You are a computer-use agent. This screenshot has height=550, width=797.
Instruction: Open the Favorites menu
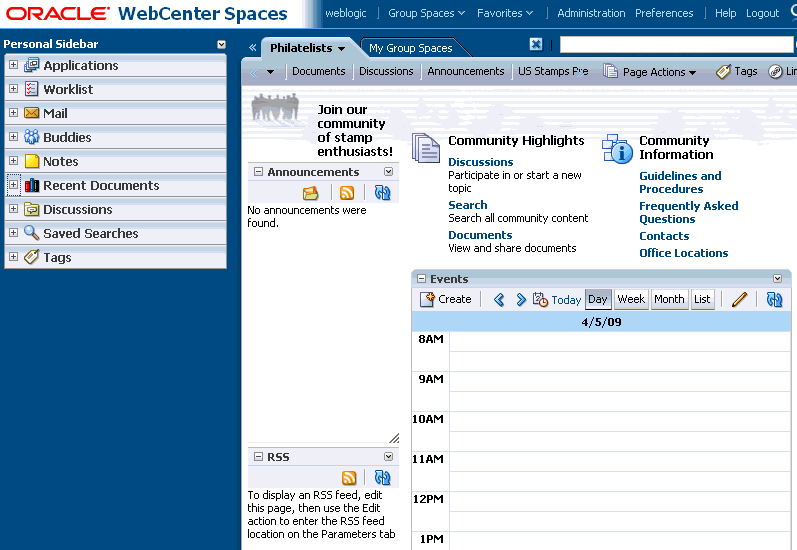click(505, 13)
